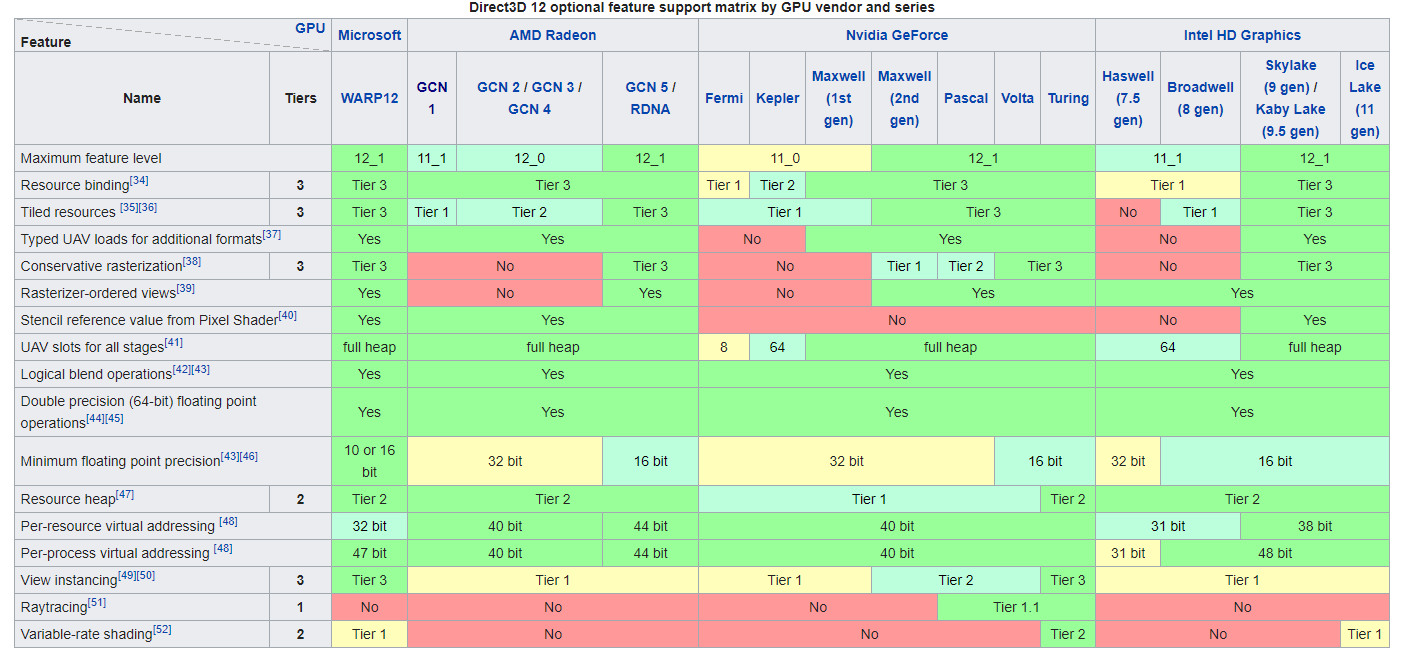Follow the GCN 1 column link
1409x671 pixels.
[x=432, y=98]
